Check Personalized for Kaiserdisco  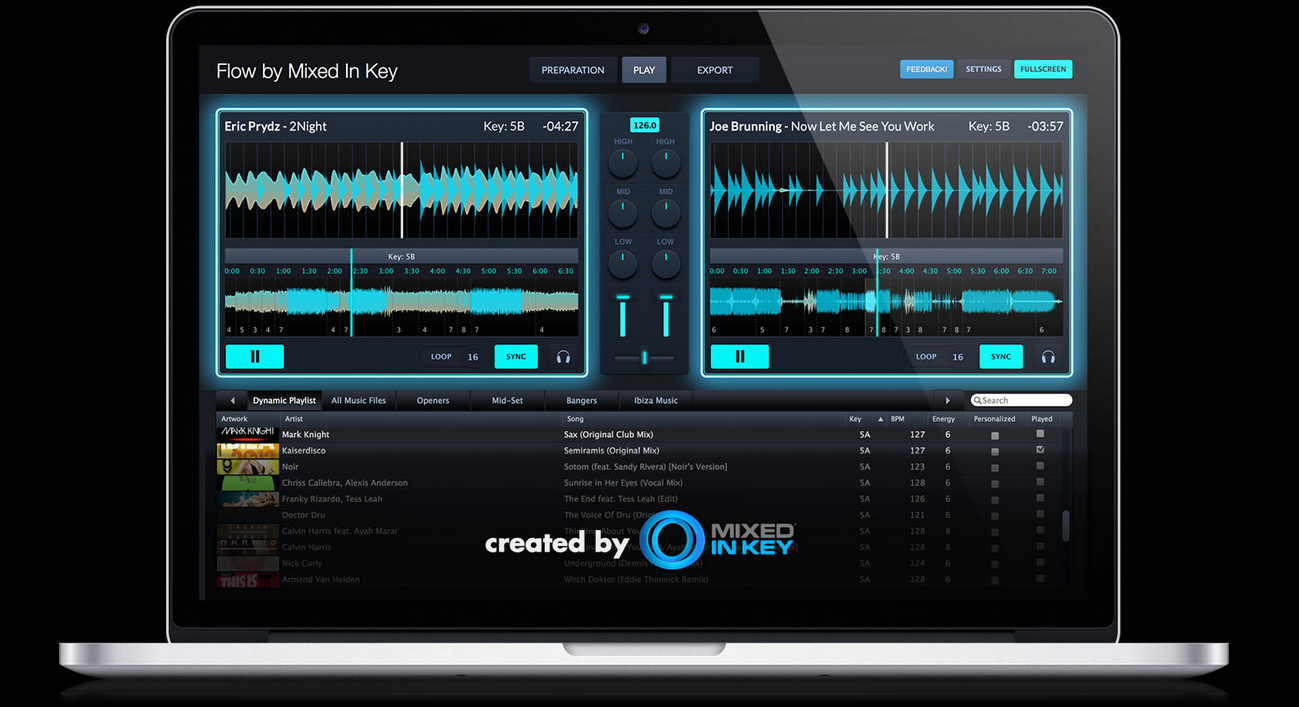994,452
